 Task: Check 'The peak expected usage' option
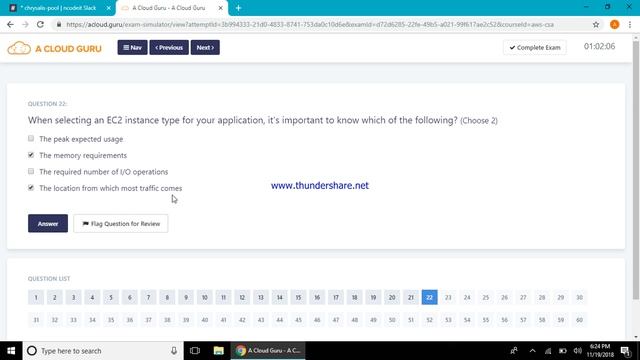[31, 138]
